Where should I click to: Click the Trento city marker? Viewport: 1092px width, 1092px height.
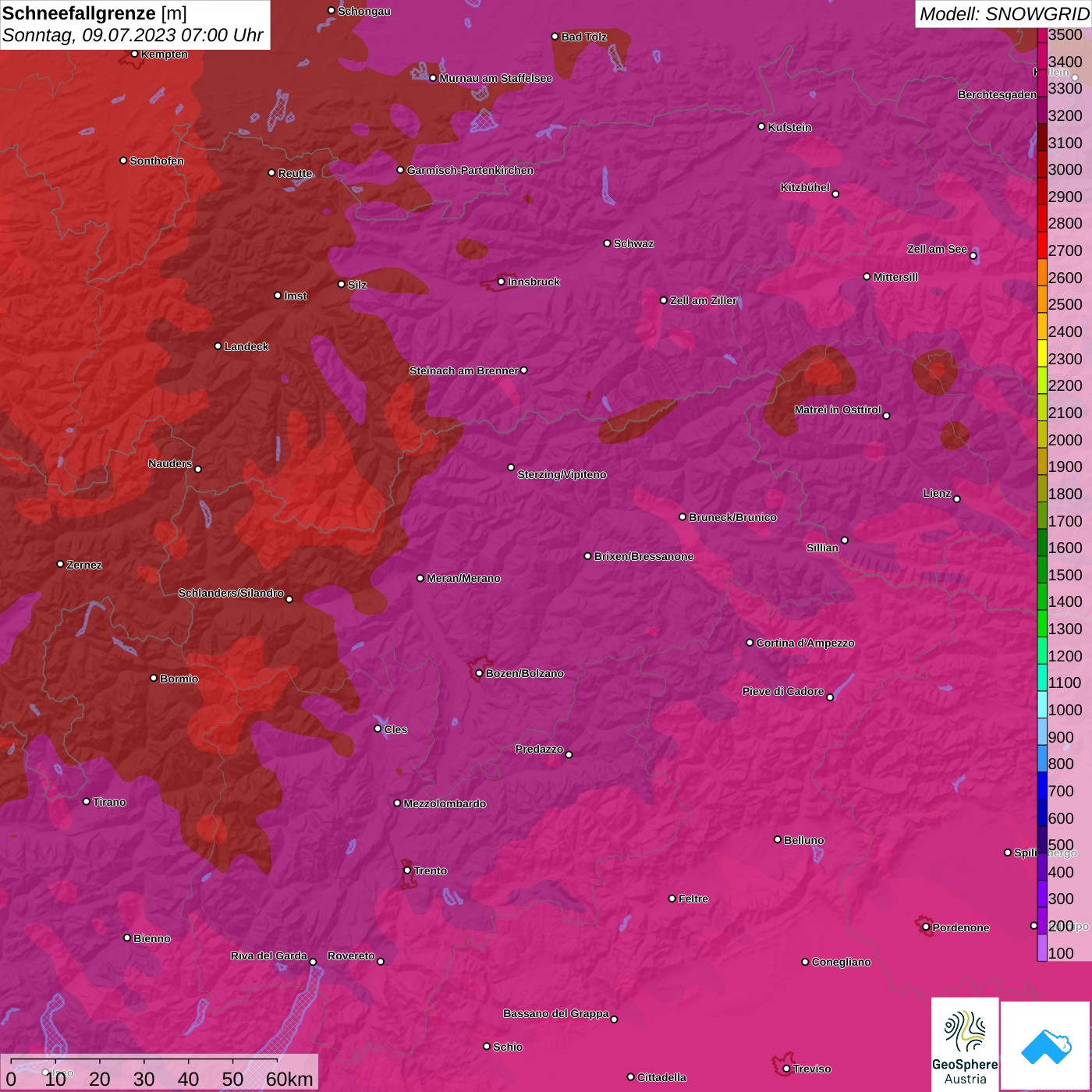pos(407,870)
